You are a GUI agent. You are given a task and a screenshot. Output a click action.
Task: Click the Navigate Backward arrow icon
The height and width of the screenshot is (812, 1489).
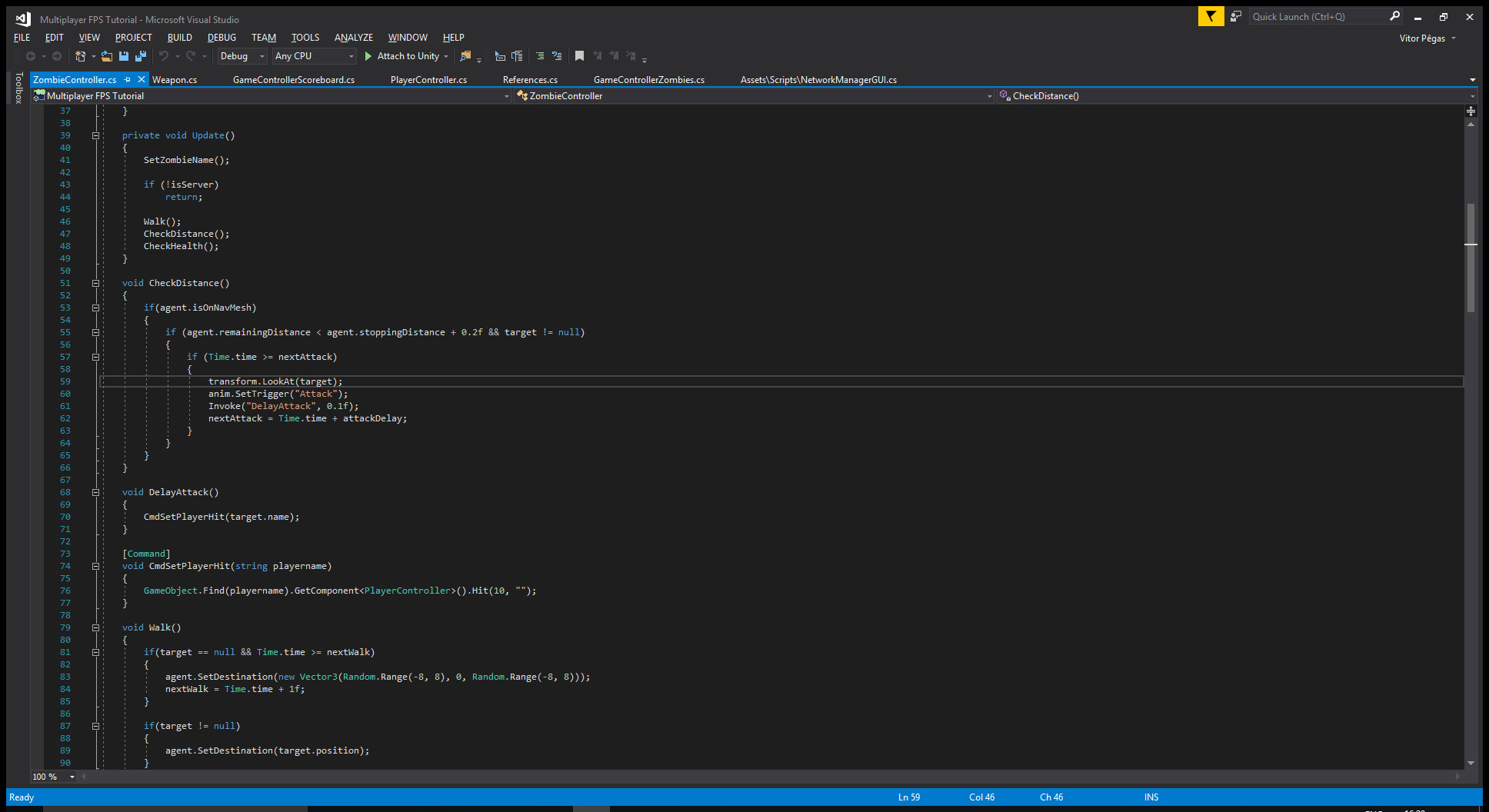point(31,55)
